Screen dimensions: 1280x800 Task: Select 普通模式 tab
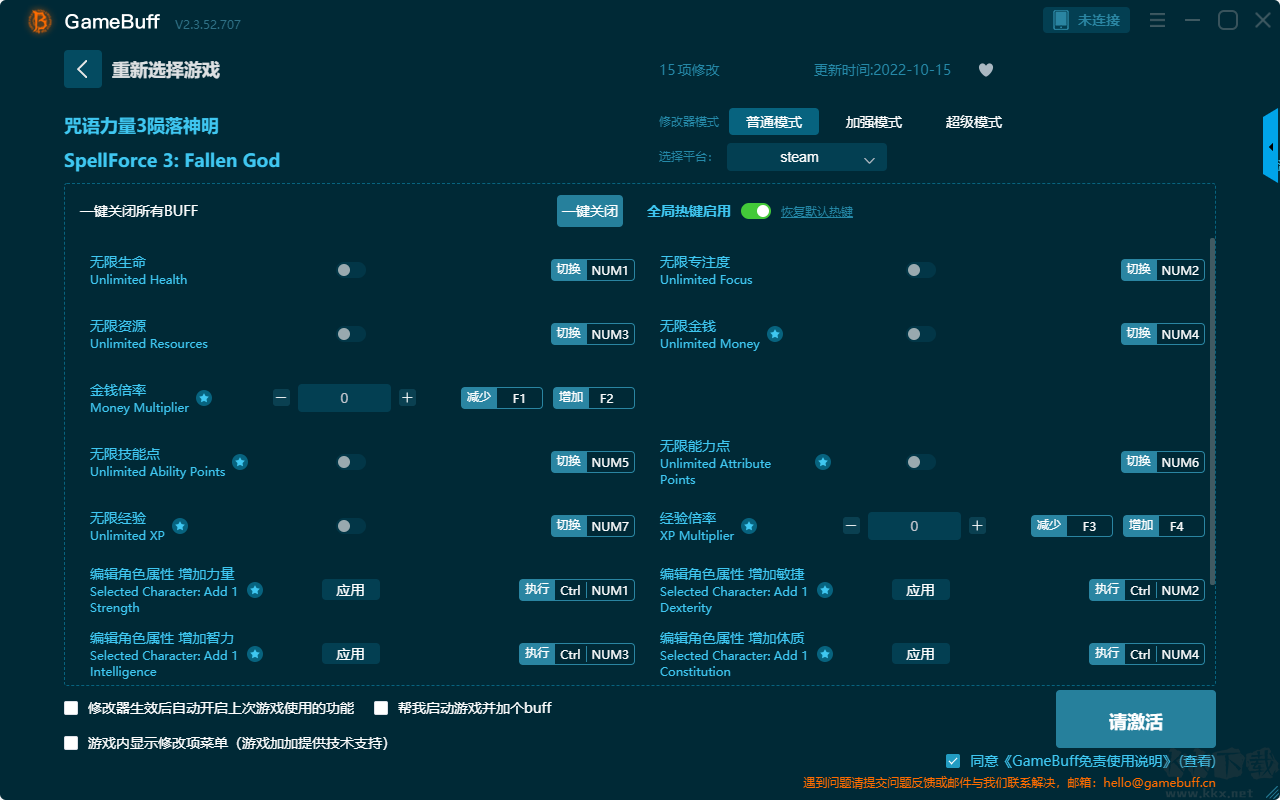(x=774, y=122)
